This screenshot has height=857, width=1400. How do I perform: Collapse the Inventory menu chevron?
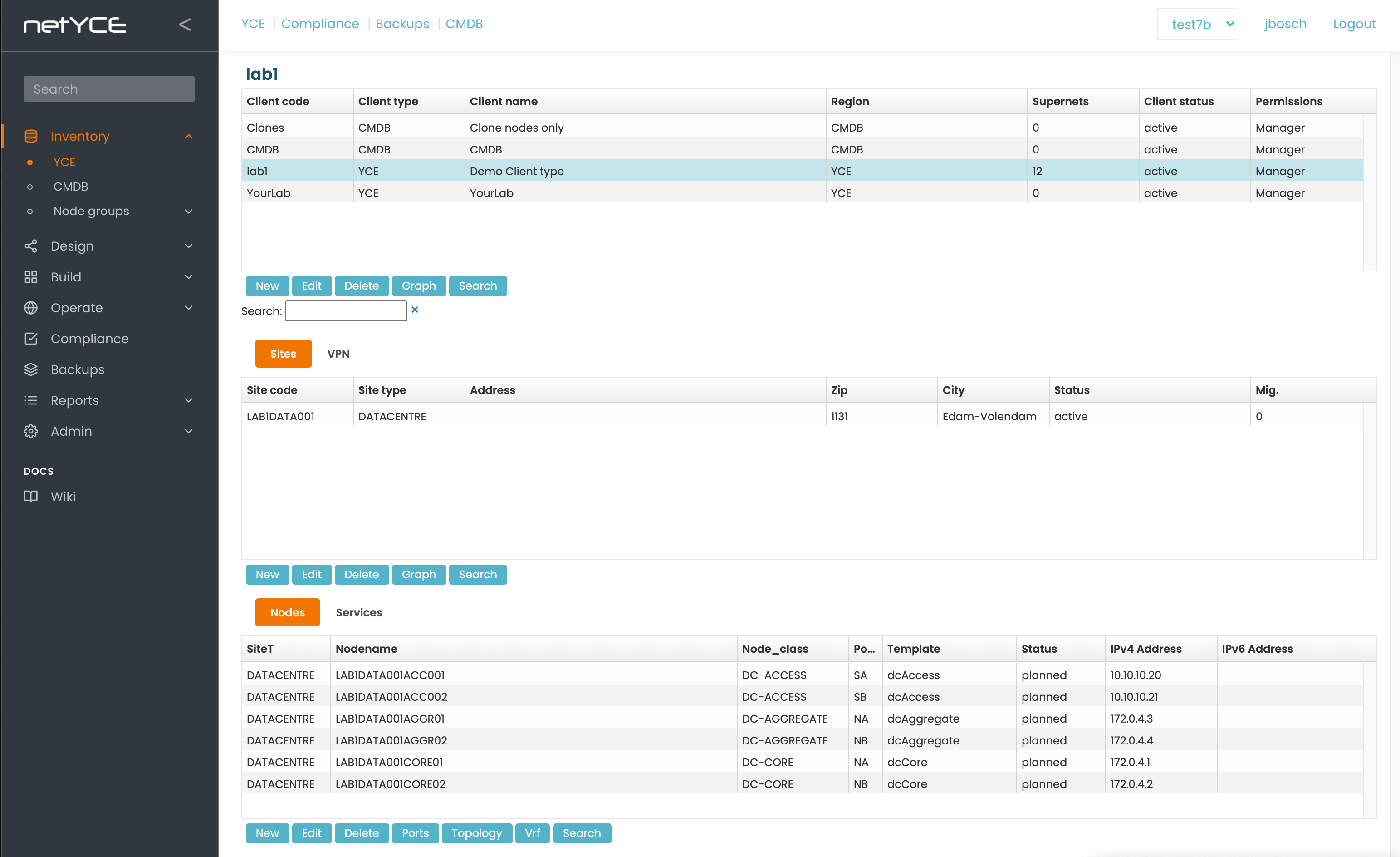tap(189, 137)
